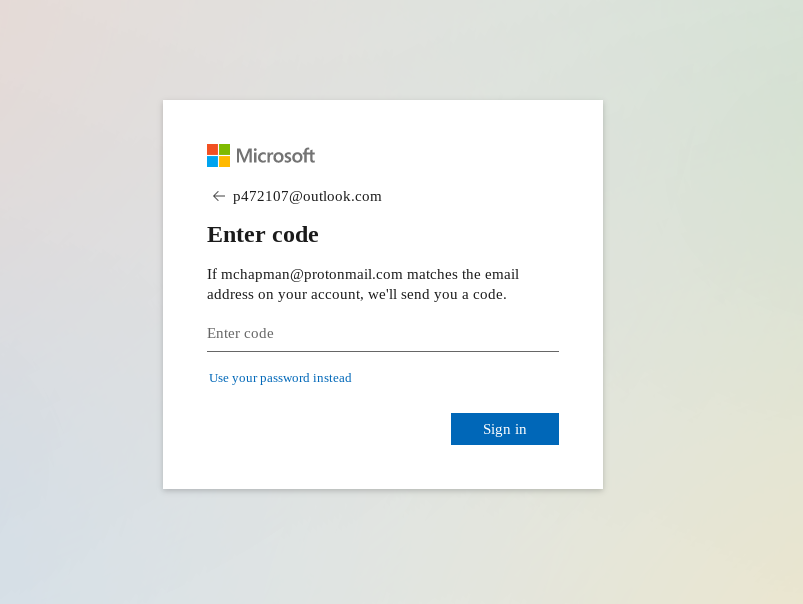Click the blue square of Microsoft logo

coord(213,161)
